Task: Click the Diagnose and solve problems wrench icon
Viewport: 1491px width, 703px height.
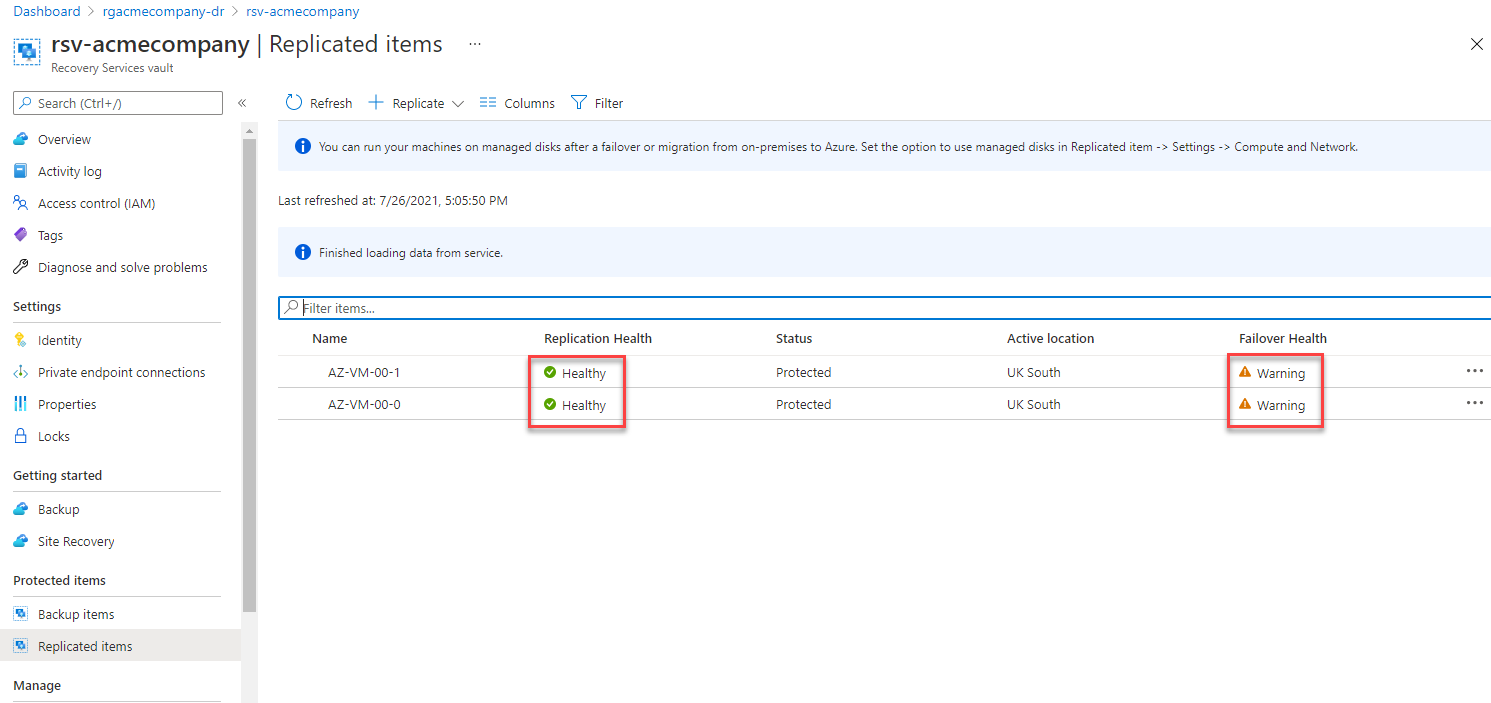Action: 20,267
